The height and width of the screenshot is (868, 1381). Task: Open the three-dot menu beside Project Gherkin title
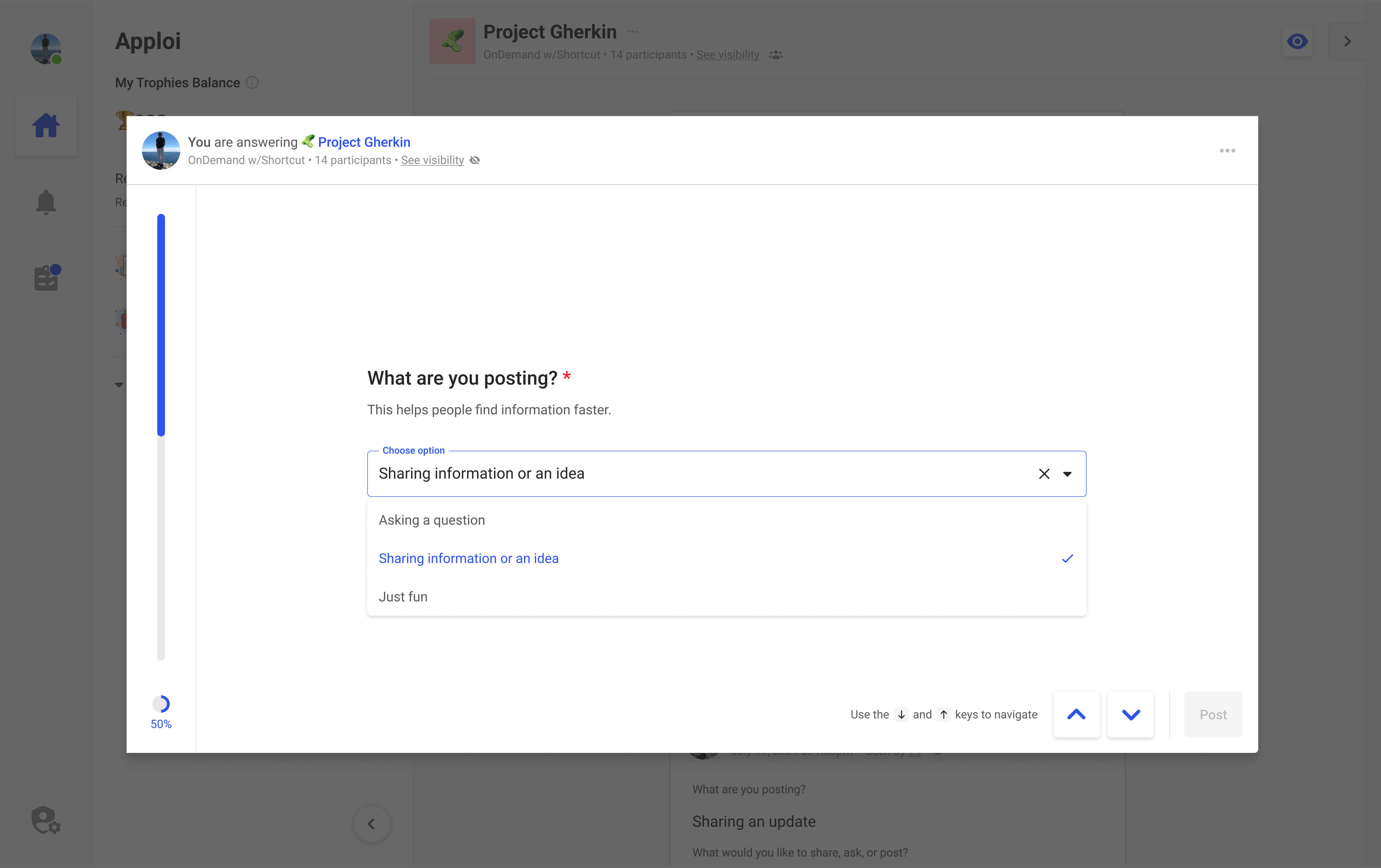[x=633, y=32]
